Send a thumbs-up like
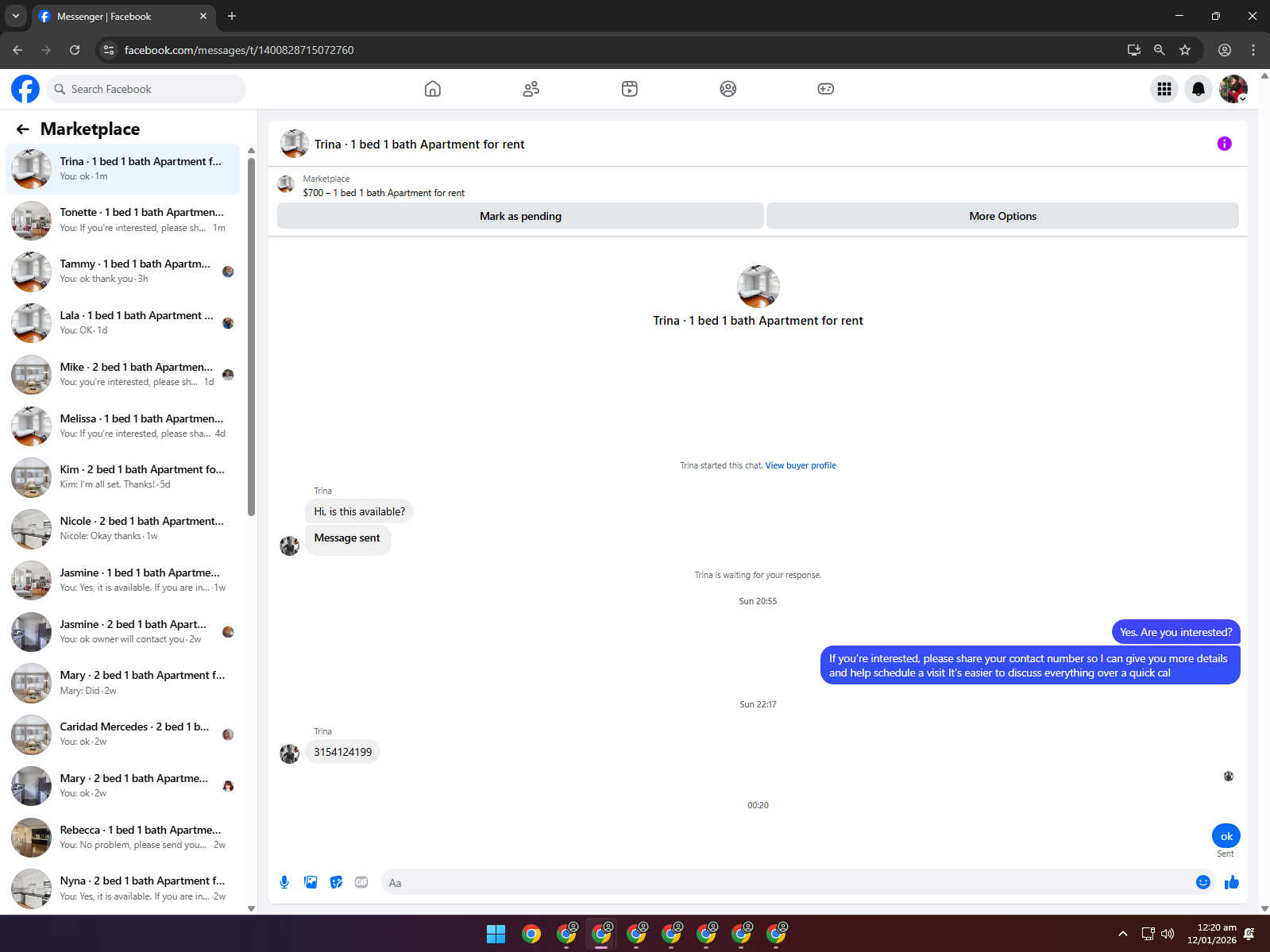Screen dimensions: 1270x952 [1232, 882]
